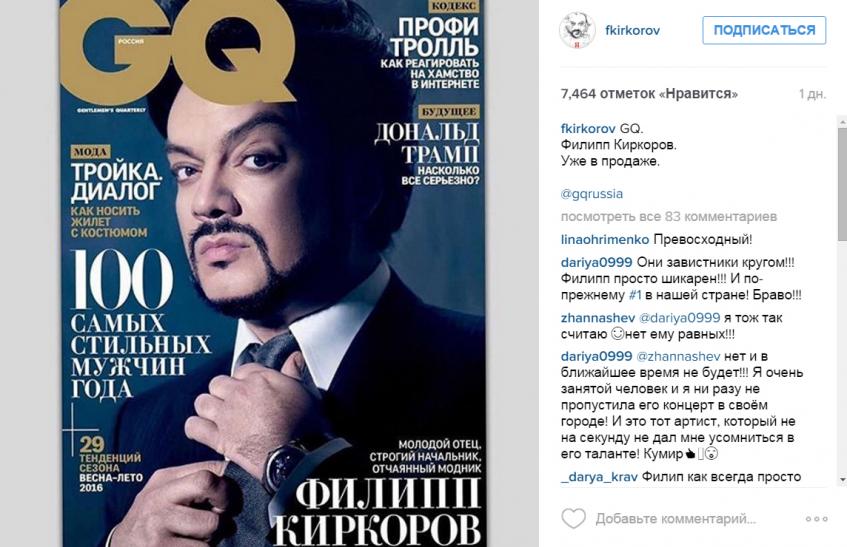847x547 pixels.
Task: Click the 1 дн. post timestamp
Action: [812, 94]
